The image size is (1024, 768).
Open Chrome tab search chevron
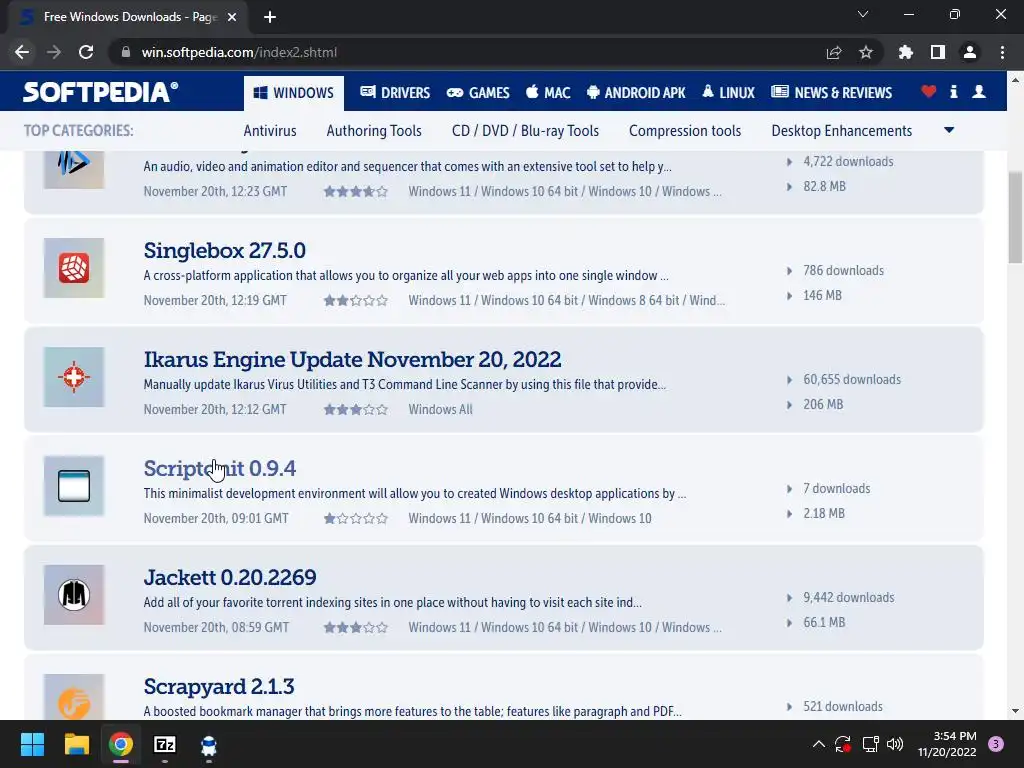pos(863,14)
